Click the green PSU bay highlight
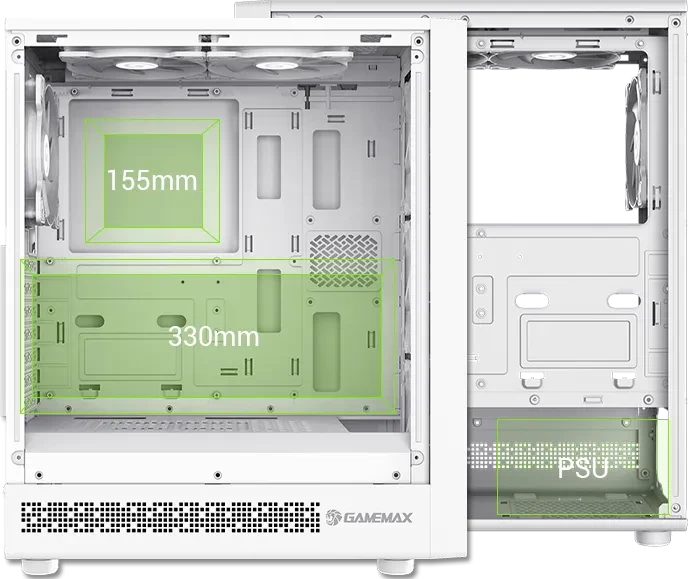This screenshot has height=579, width=688. (x=583, y=466)
